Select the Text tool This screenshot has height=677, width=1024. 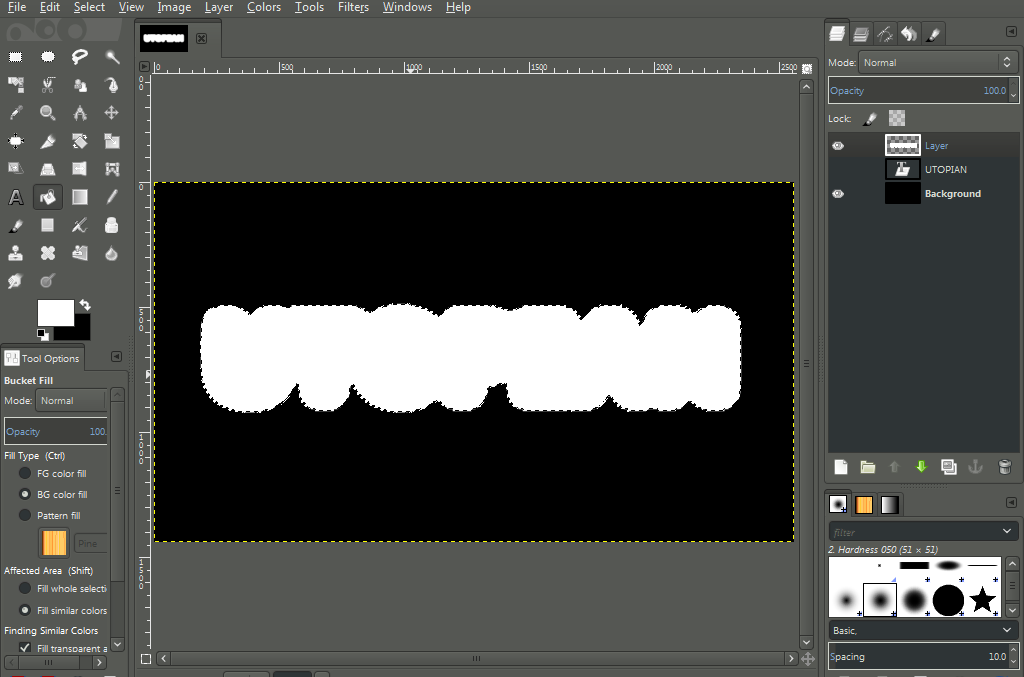tap(16, 197)
